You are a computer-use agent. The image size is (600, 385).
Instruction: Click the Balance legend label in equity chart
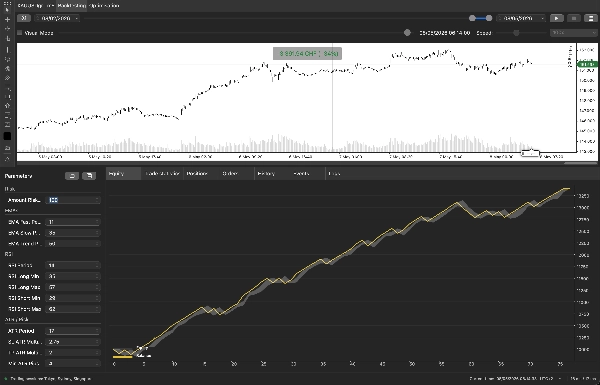point(143,356)
